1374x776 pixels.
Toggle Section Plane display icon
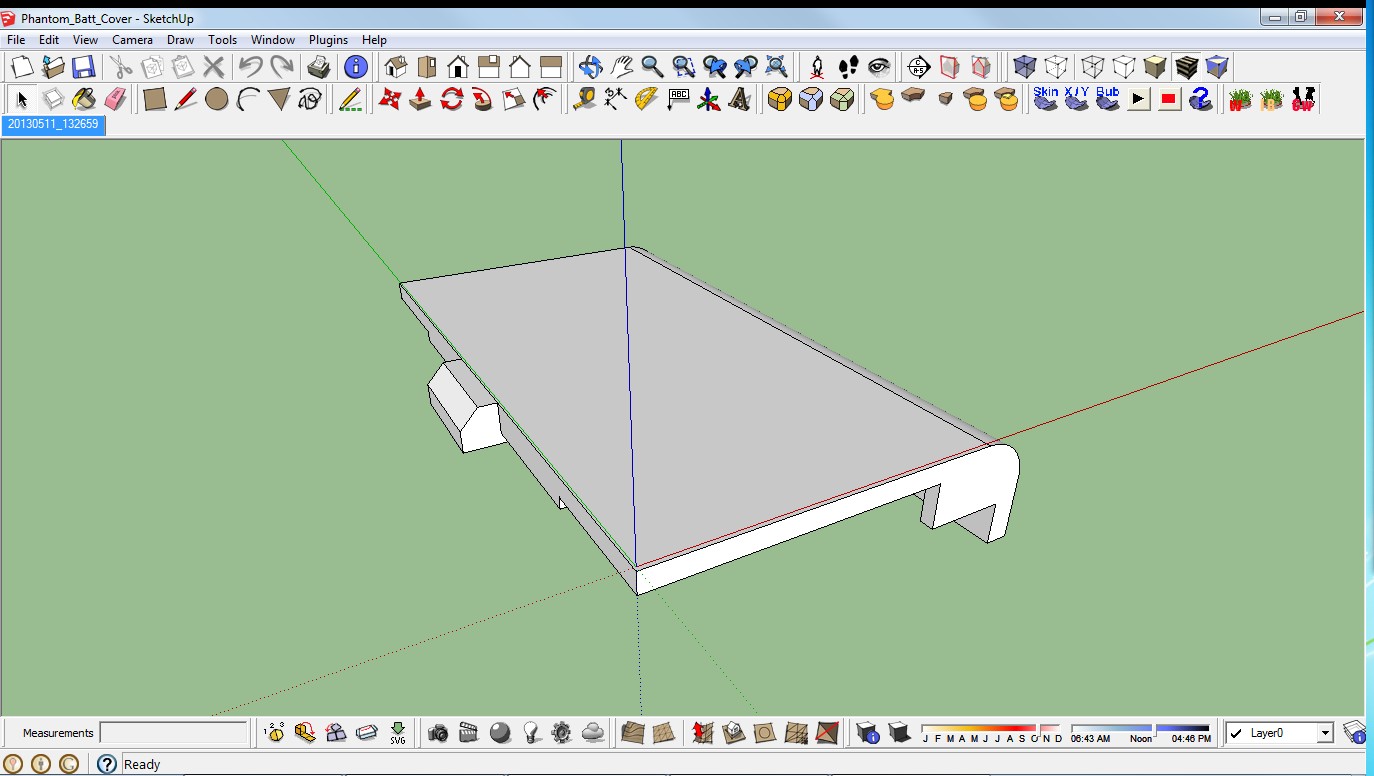tap(950, 67)
